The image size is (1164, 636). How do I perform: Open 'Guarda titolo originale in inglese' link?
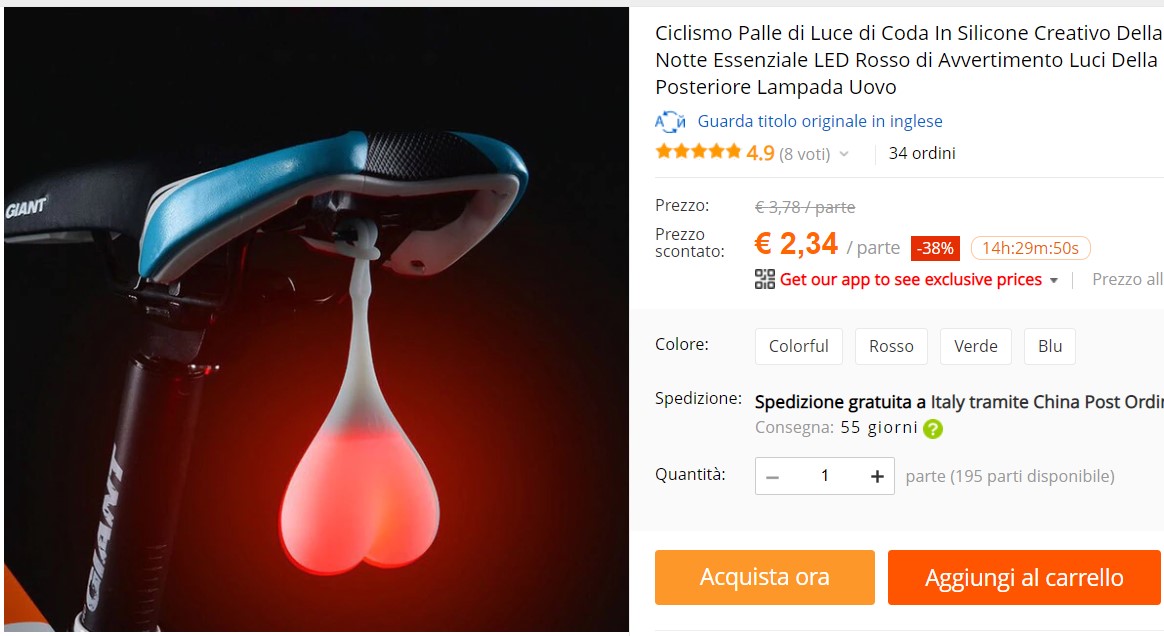pos(820,121)
